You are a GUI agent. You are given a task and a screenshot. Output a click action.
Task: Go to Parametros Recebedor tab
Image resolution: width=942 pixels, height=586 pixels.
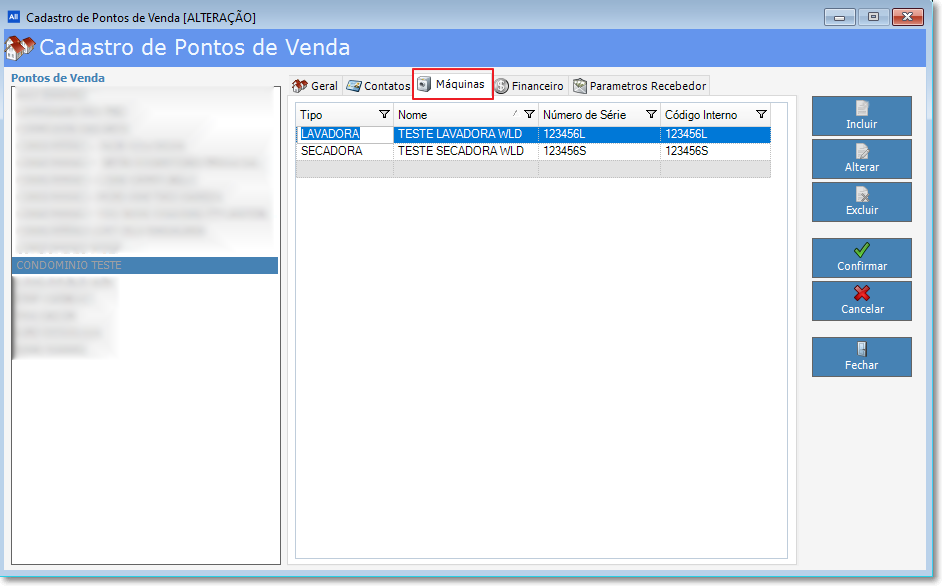[639, 86]
